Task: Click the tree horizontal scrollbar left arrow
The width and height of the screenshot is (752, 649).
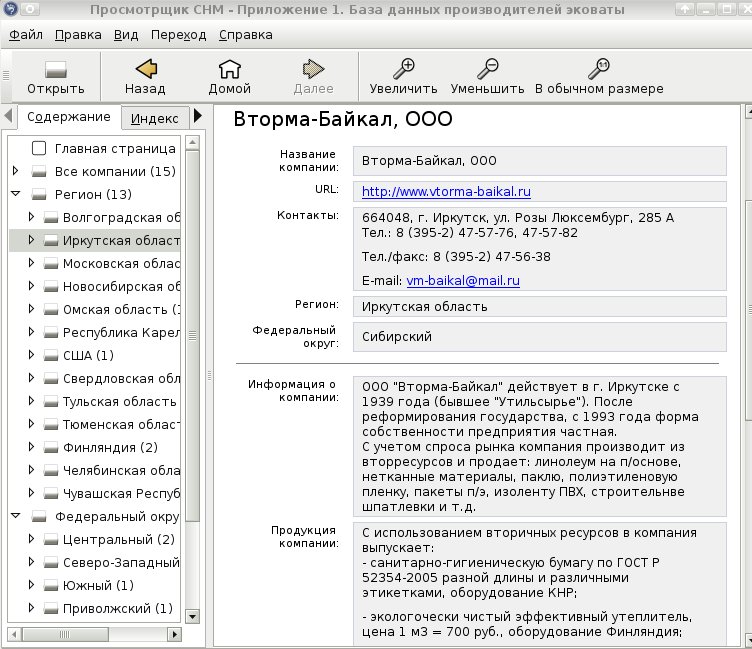Action: click(14, 635)
